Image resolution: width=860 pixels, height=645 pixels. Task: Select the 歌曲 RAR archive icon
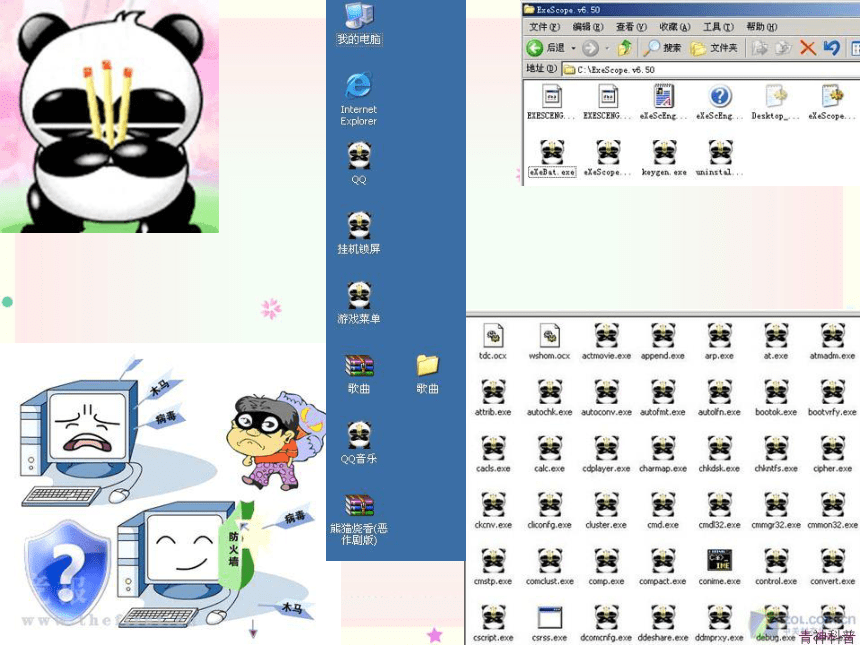[x=359, y=374]
